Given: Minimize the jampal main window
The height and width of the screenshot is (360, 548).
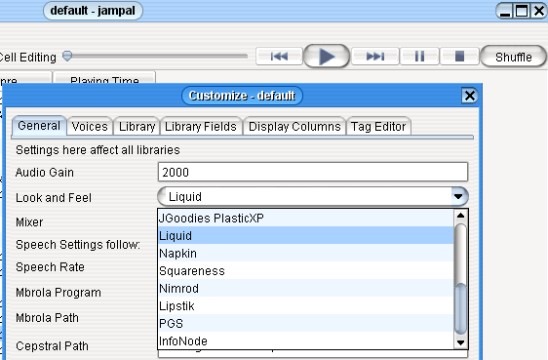Looking at the screenshot, I should (x=505, y=11).
